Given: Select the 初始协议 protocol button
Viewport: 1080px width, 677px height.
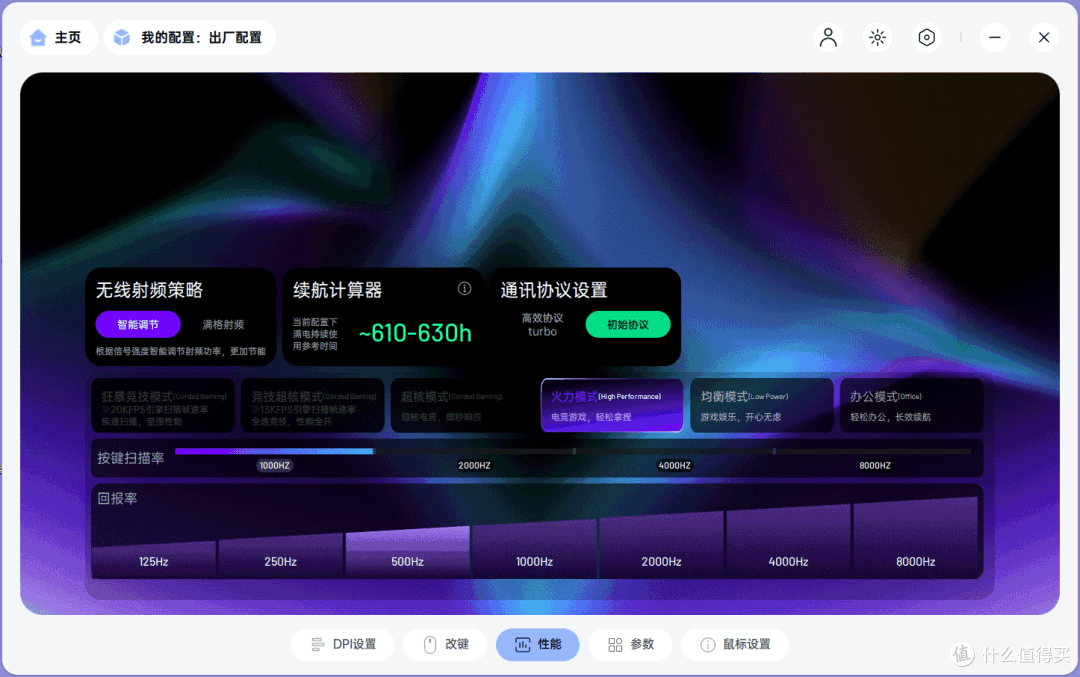Looking at the screenshot, I should (627, 324).
